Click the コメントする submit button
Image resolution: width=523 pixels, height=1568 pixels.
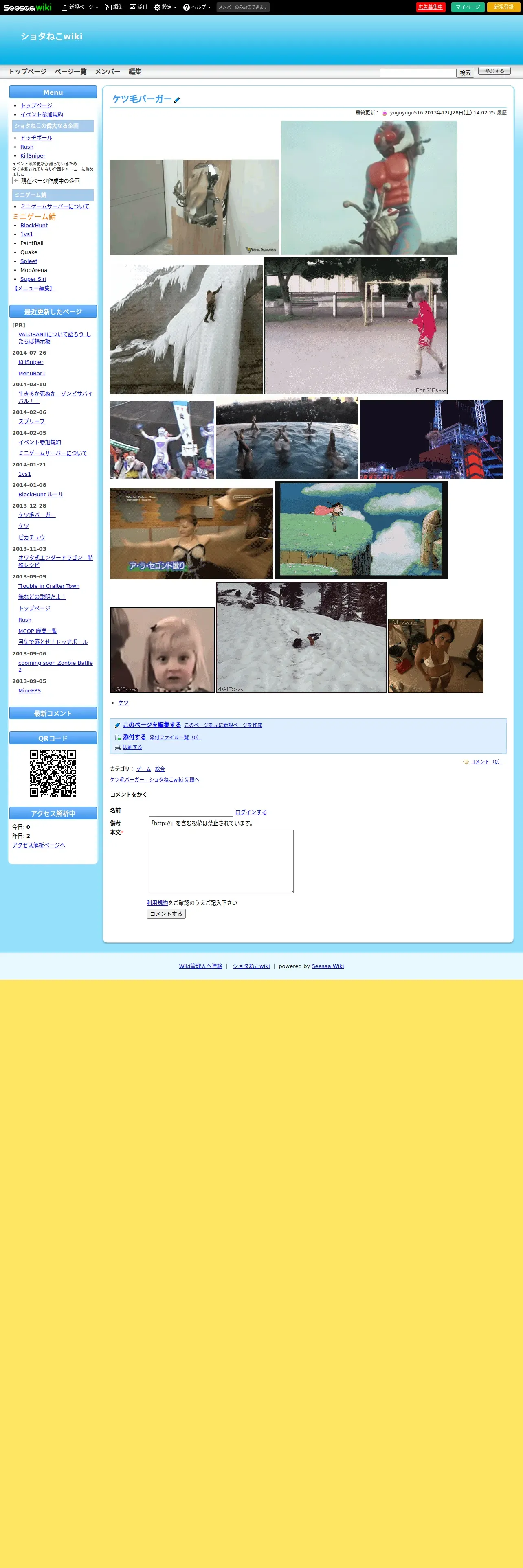click(x=166, y=914)
